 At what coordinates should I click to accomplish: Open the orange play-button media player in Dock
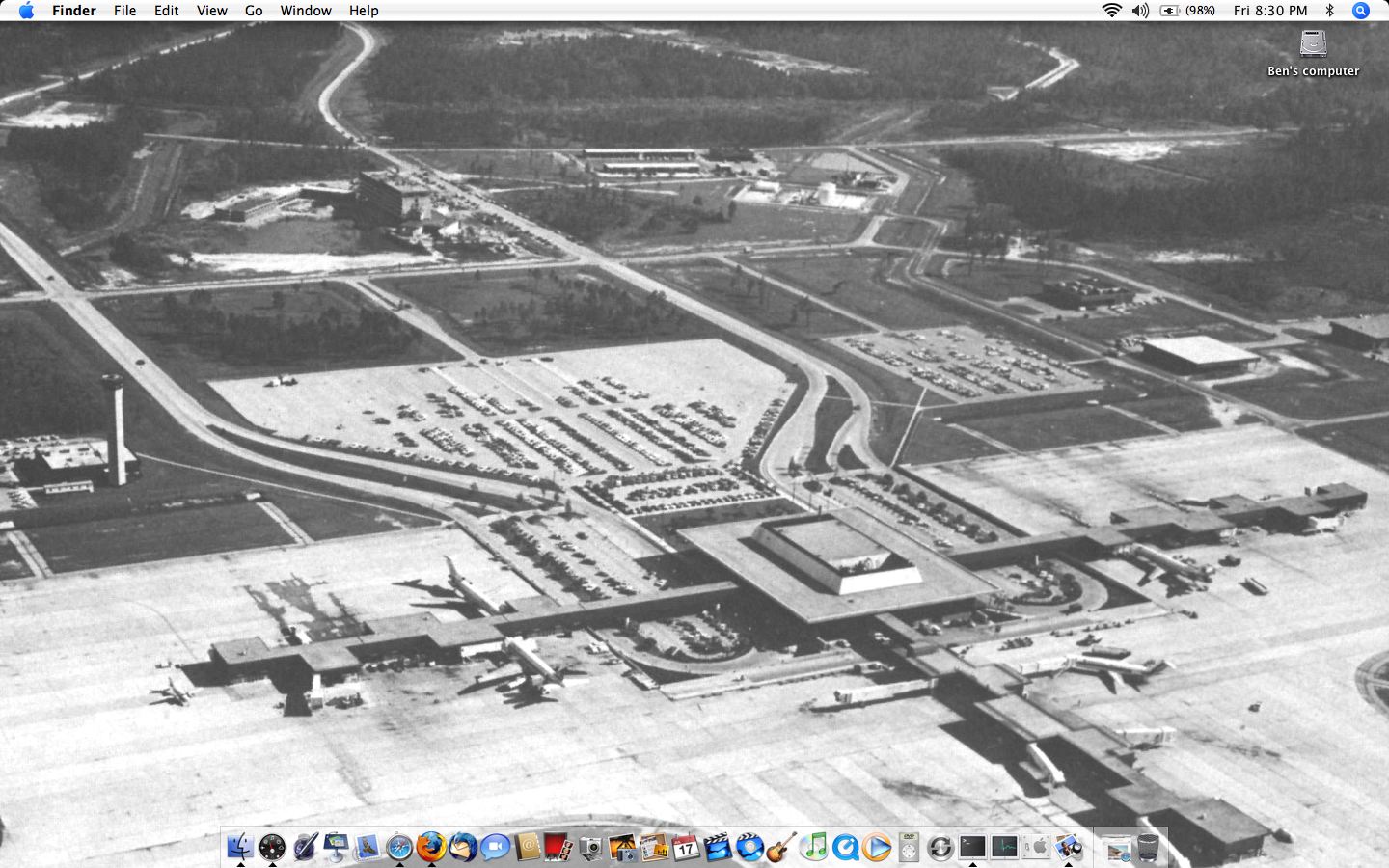pos(877,847)
